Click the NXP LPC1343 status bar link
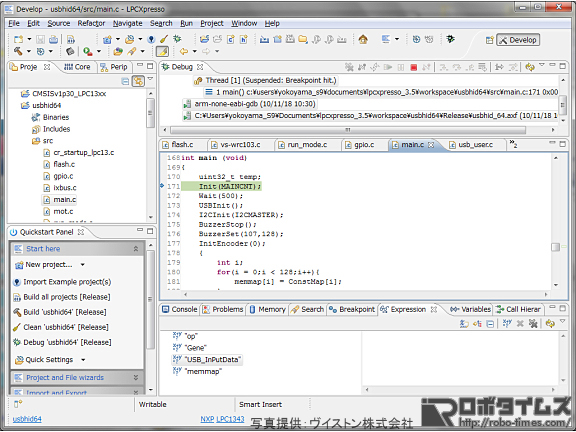 [222, 419]
